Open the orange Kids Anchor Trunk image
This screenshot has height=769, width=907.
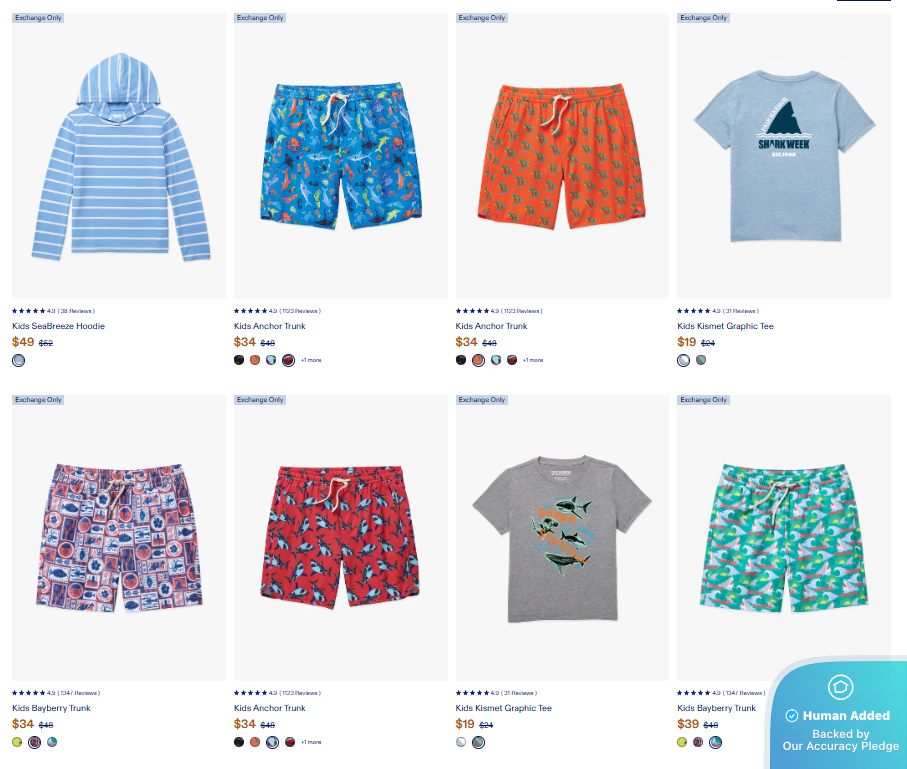click(562, 156)
